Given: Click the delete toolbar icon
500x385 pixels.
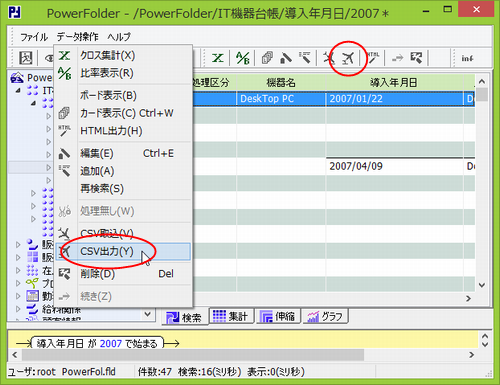Looking at the screenshot, I should tap(416, 58).
